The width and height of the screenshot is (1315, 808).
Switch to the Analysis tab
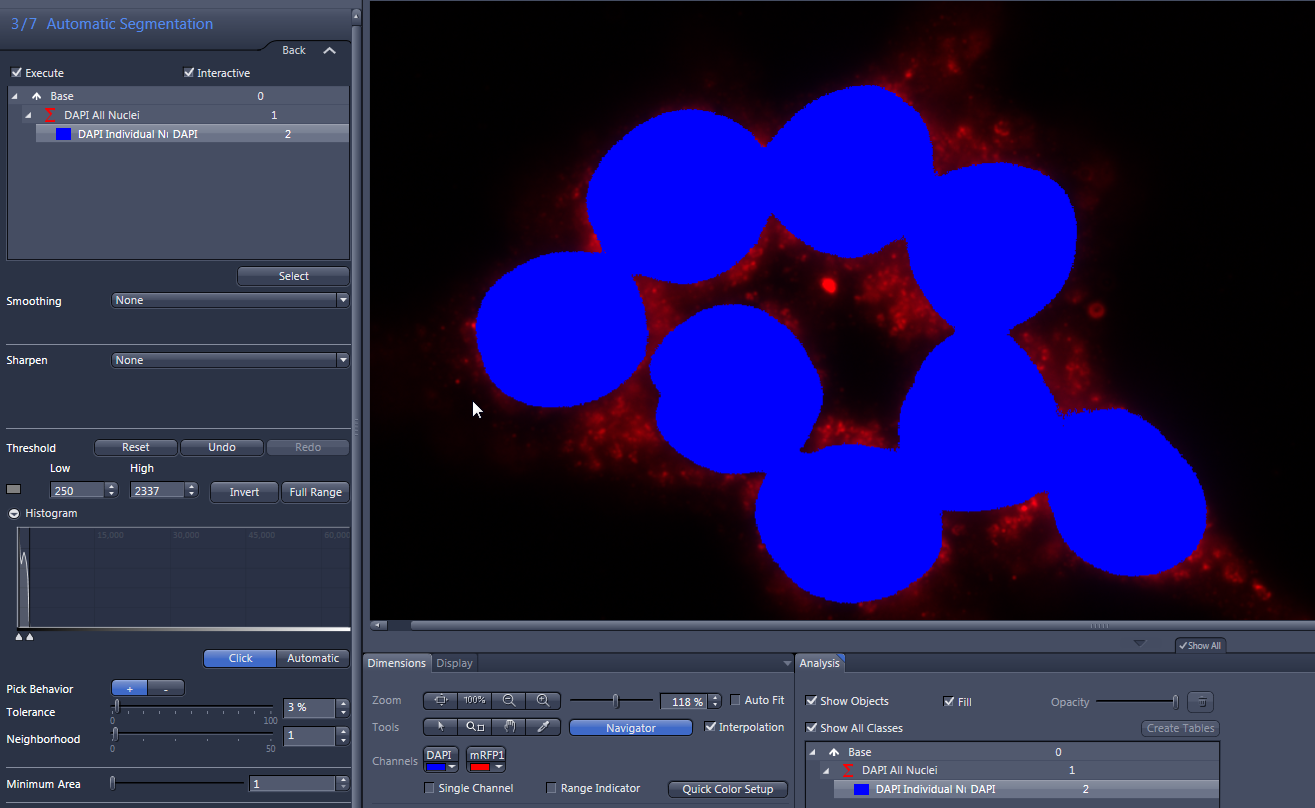(820, 662)
